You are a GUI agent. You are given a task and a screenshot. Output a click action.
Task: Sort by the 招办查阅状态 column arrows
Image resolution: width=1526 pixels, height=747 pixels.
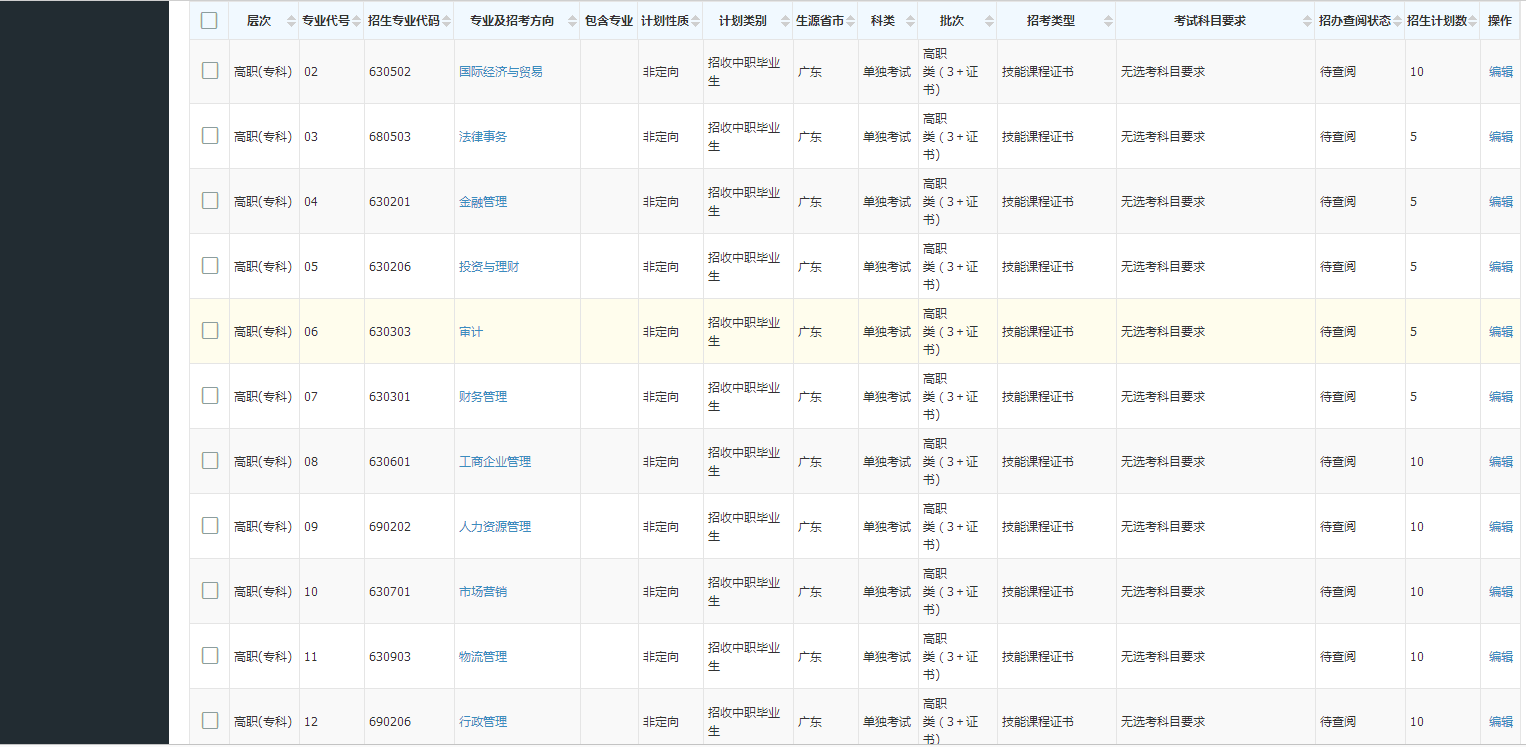pos(1397,21)
